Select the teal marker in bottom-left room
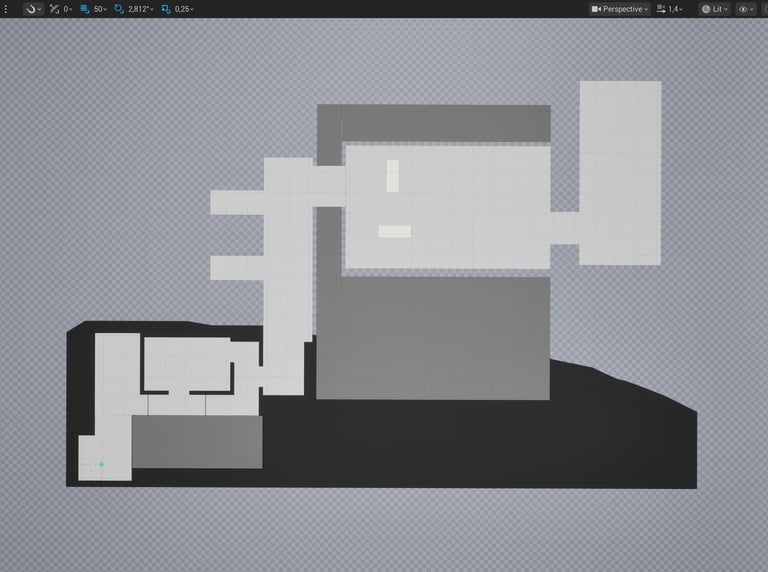Viewport: 768px width, 572px height. click(x=101, y=464)
